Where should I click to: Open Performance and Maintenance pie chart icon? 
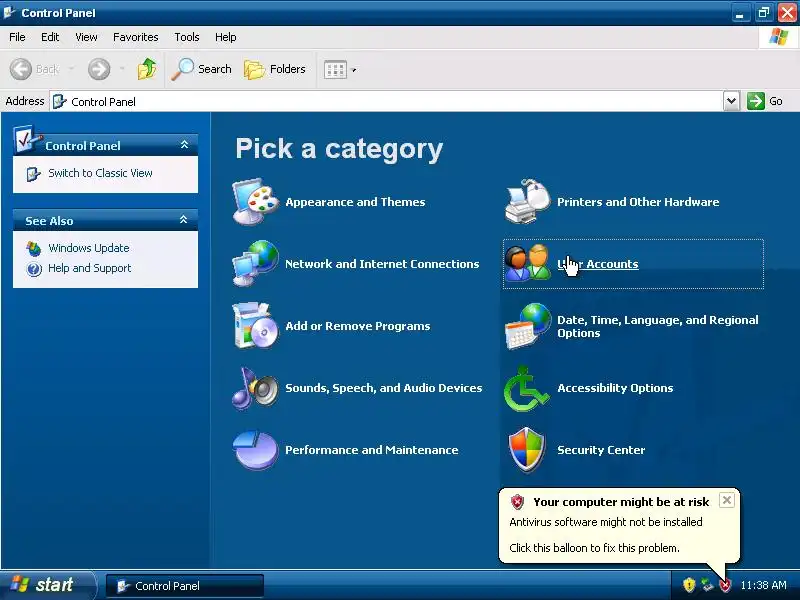255,450
